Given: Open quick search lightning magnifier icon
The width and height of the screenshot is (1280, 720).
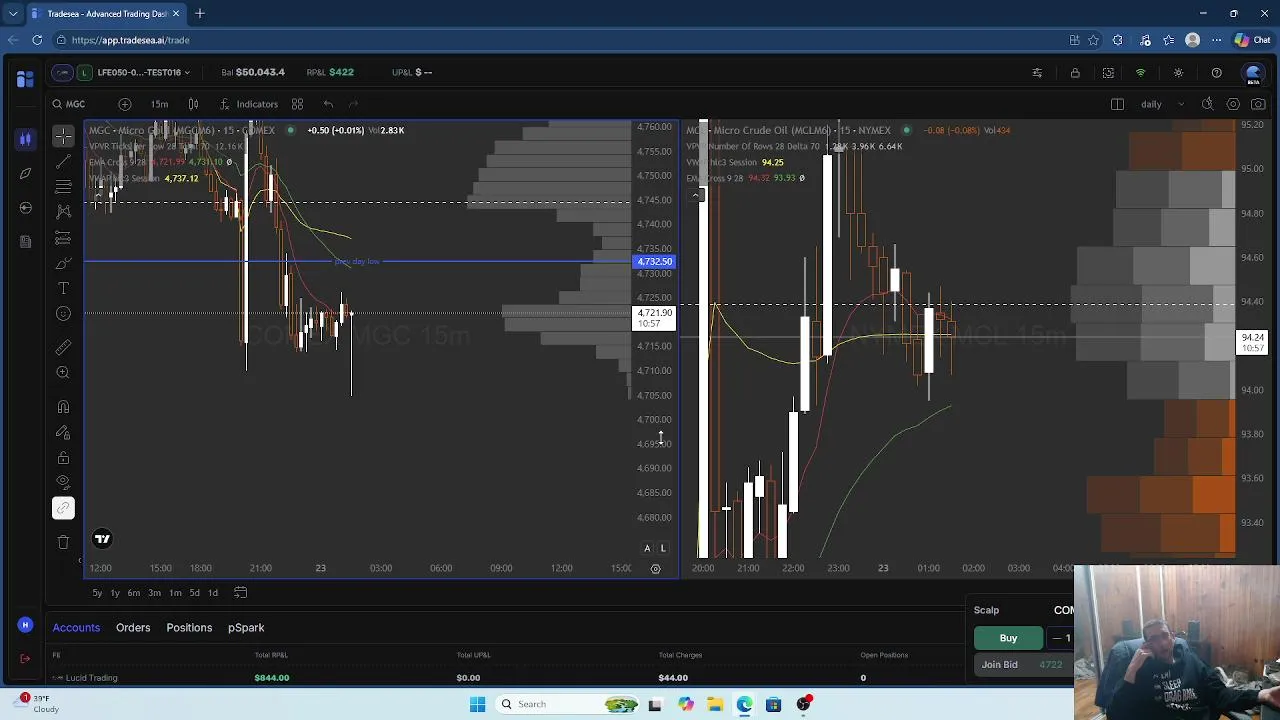Looking at the screenshot, I should pyautogui.click(x=1207, y=104).
